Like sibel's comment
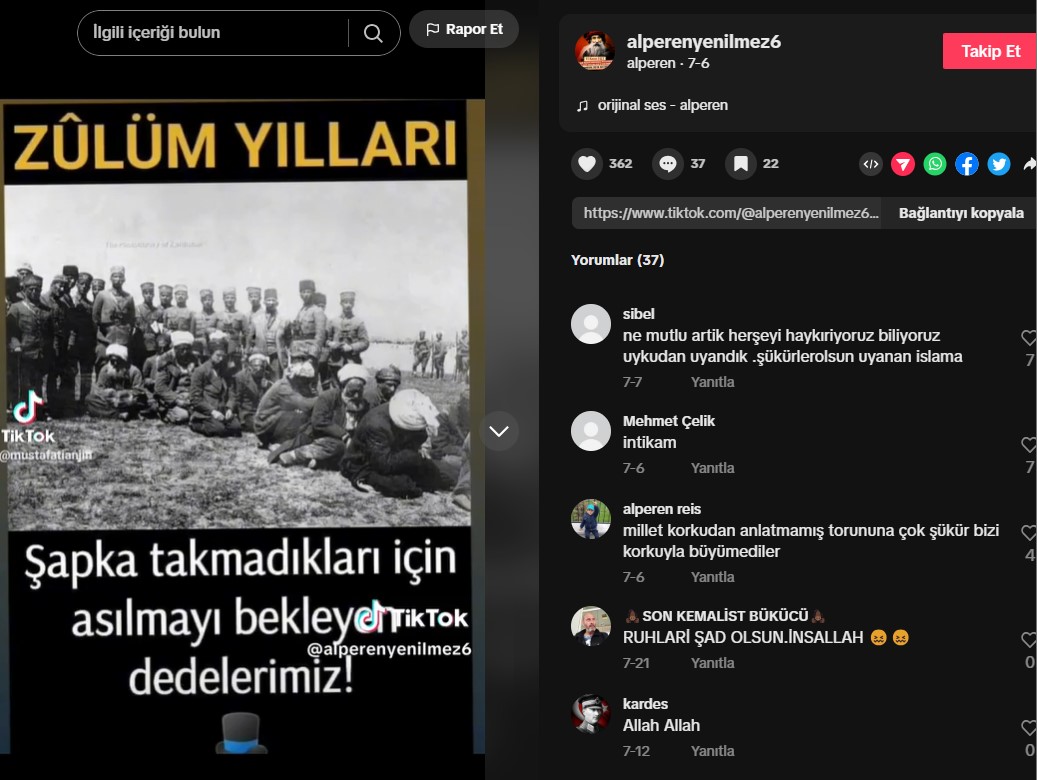 (1028, 337)
